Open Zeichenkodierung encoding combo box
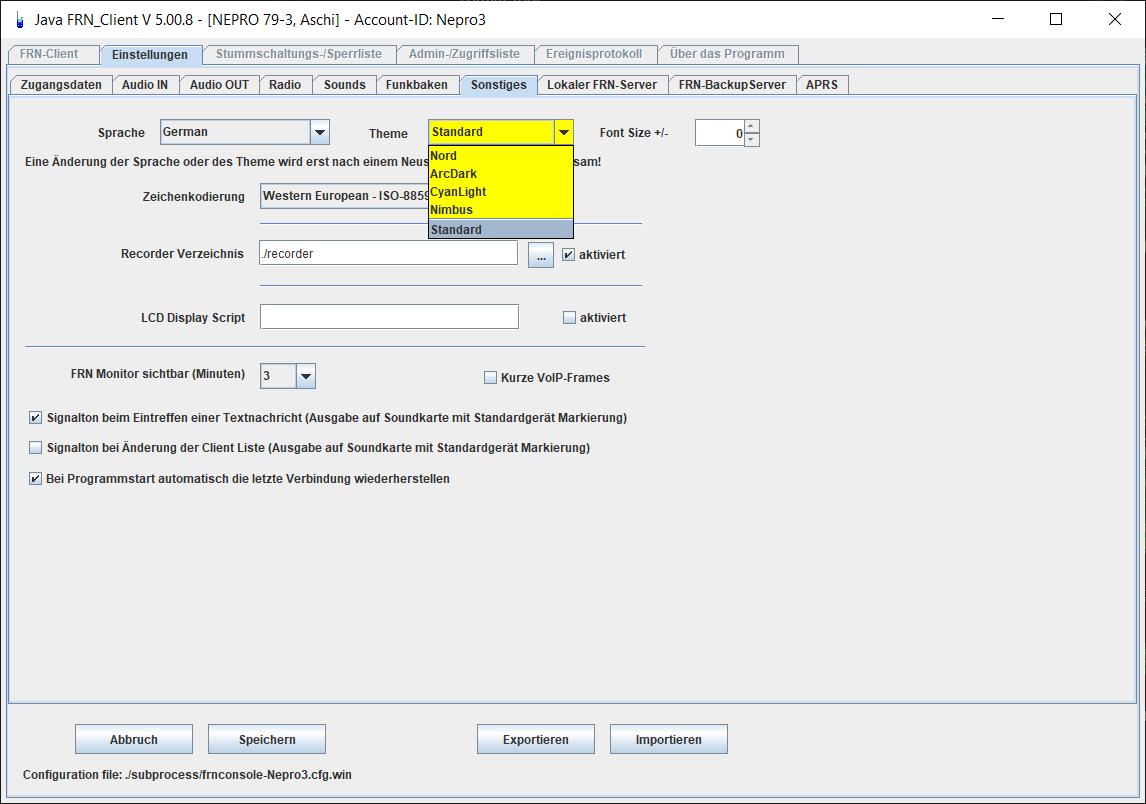 pos(345,196)
